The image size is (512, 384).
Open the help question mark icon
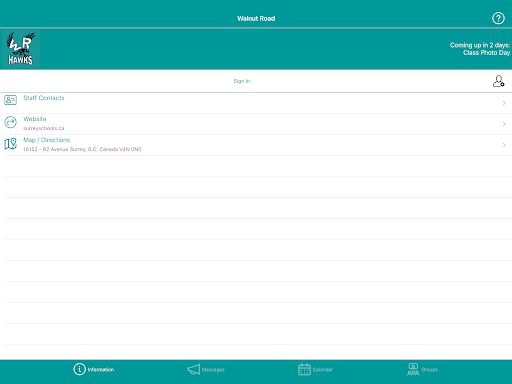(x=498, y=18)
